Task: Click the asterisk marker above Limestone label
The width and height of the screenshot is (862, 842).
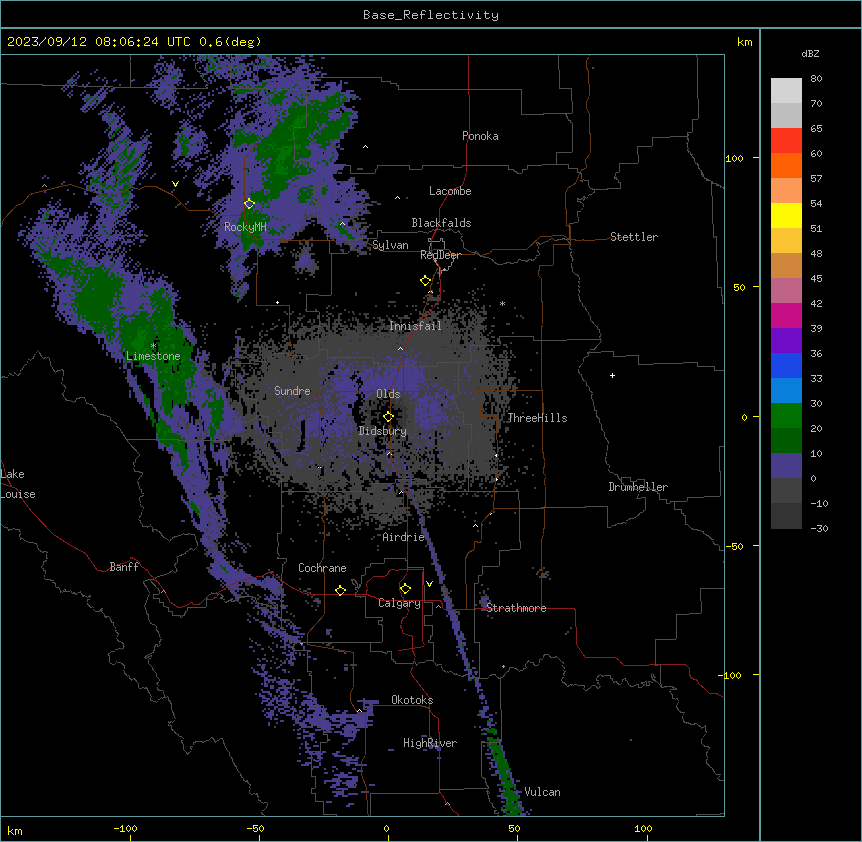Action: click(153, 346)
